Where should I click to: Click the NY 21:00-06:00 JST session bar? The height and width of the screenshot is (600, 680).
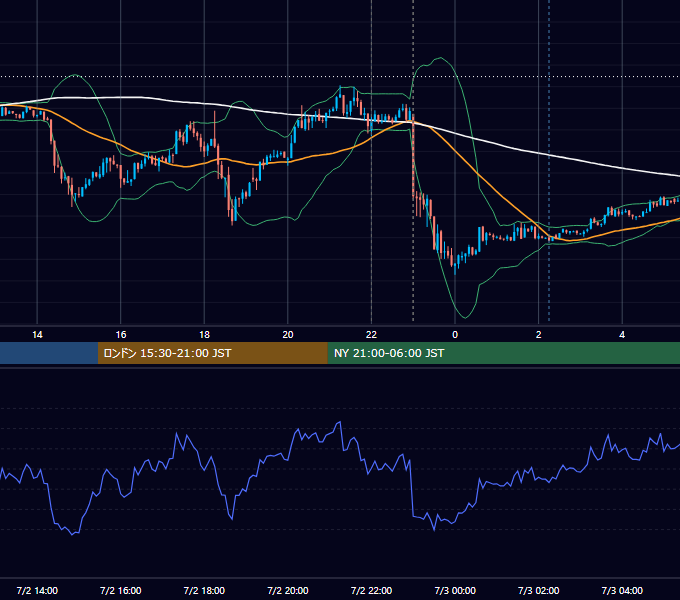pos(503,353)
